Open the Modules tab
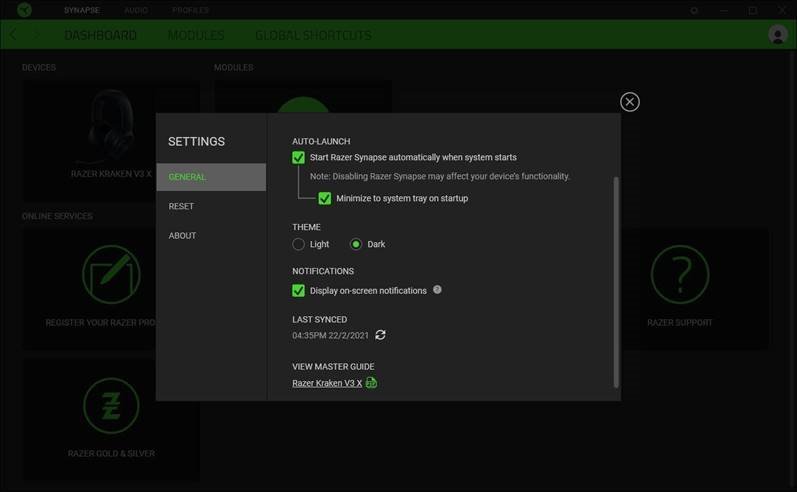The image size is (797, 492). (x=196, y=35)
